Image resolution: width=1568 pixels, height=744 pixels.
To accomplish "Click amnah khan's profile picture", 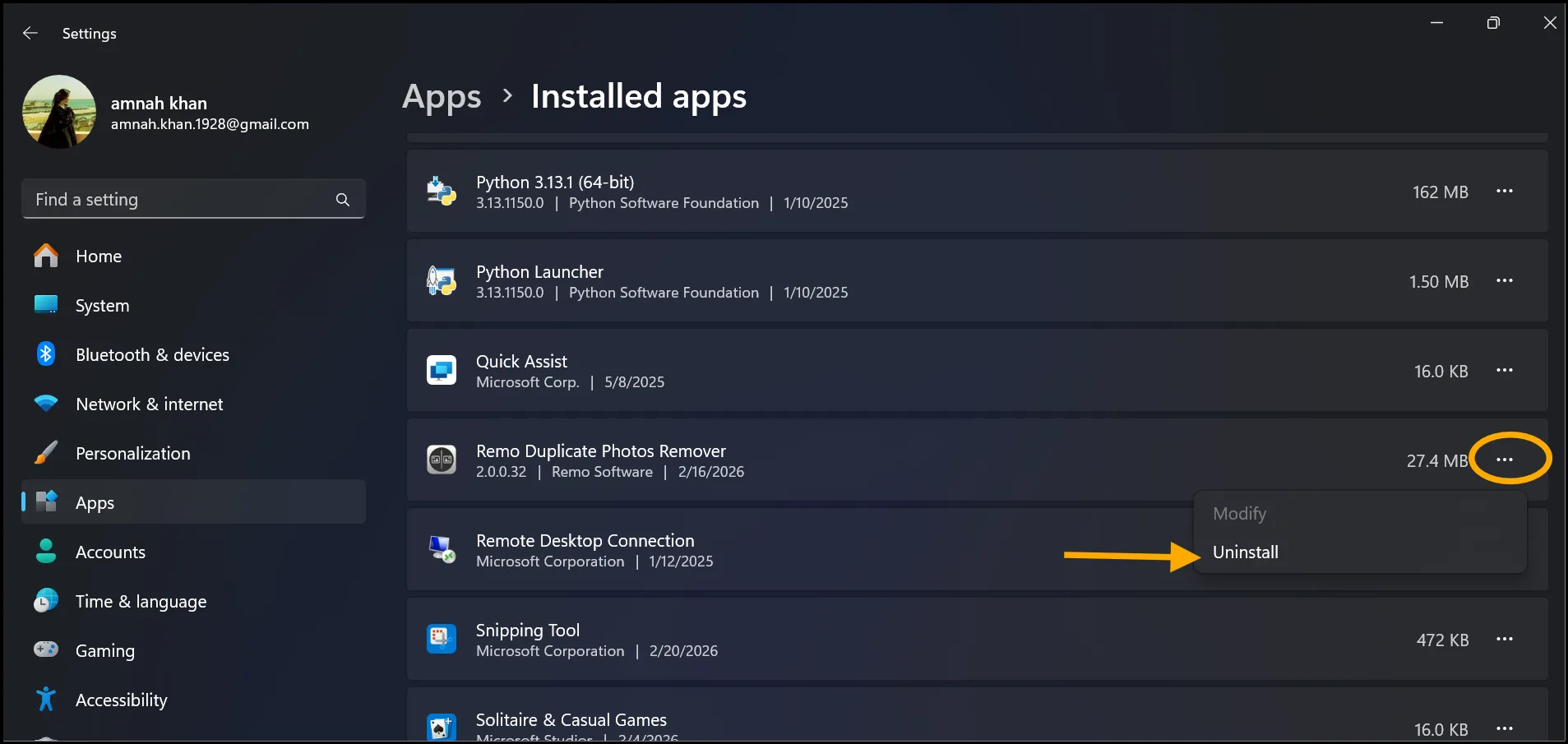I will (x=58, y=111).
